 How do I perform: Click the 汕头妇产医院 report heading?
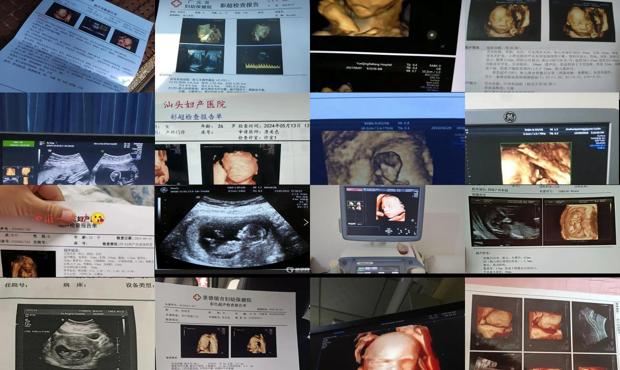(195, 105)
